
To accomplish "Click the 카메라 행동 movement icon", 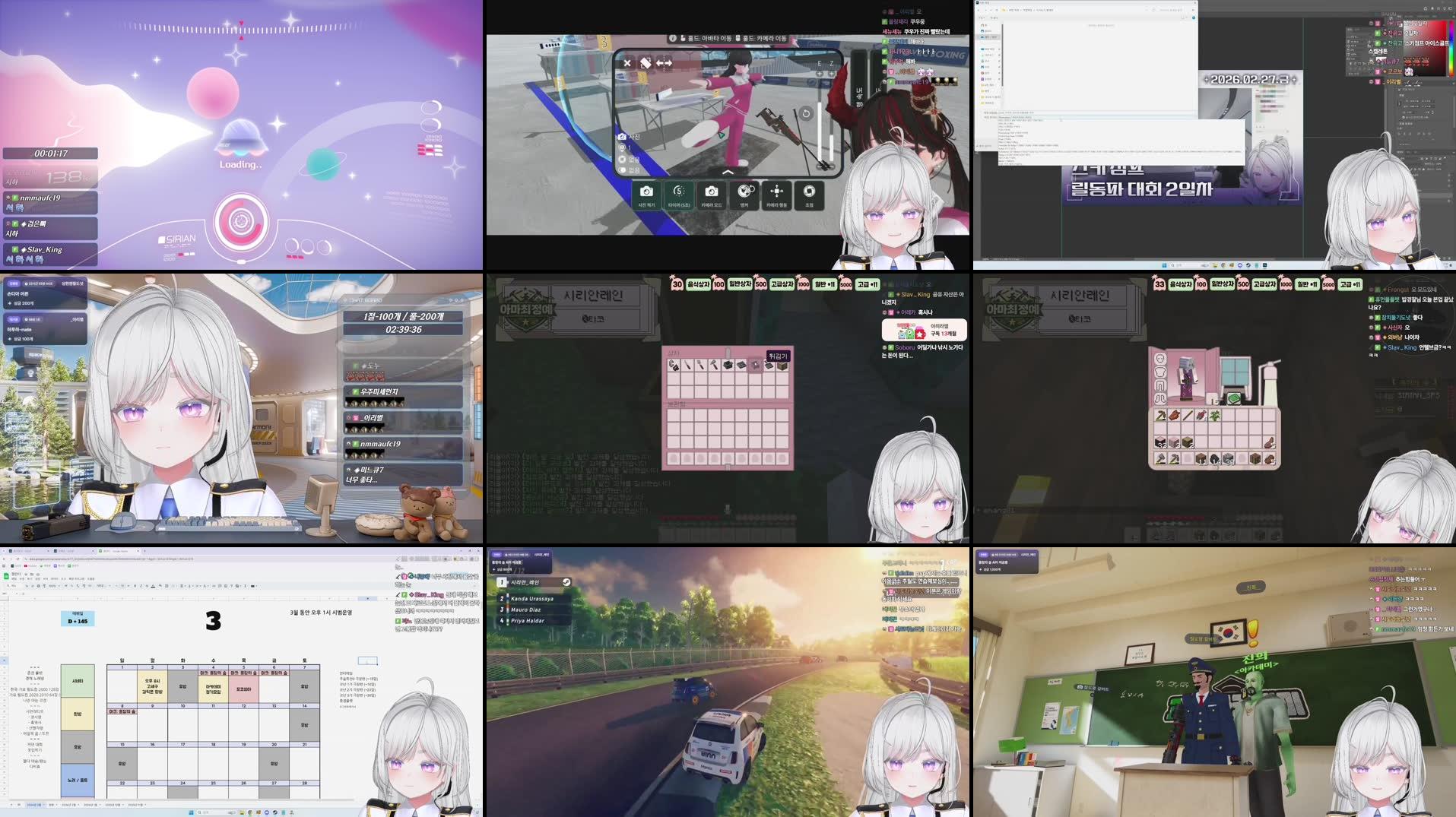I will (x=776, y=192).
